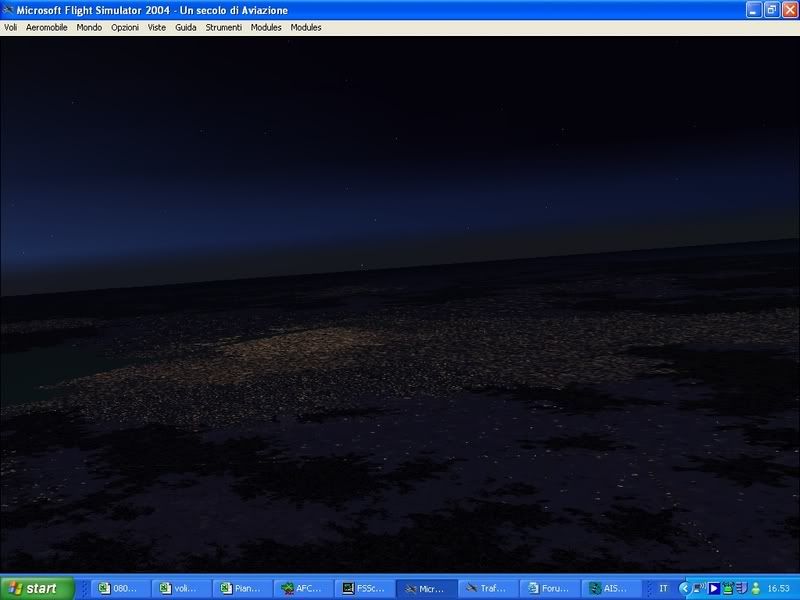Viewport: 800px width, 600px height.
Task: Open the Modules menu right after Strumenti
Action: (266, 28)
